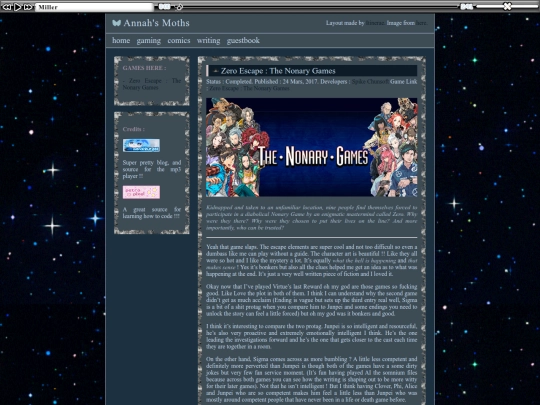Visit the layout maker's link in the header

[x=375, y=23]
